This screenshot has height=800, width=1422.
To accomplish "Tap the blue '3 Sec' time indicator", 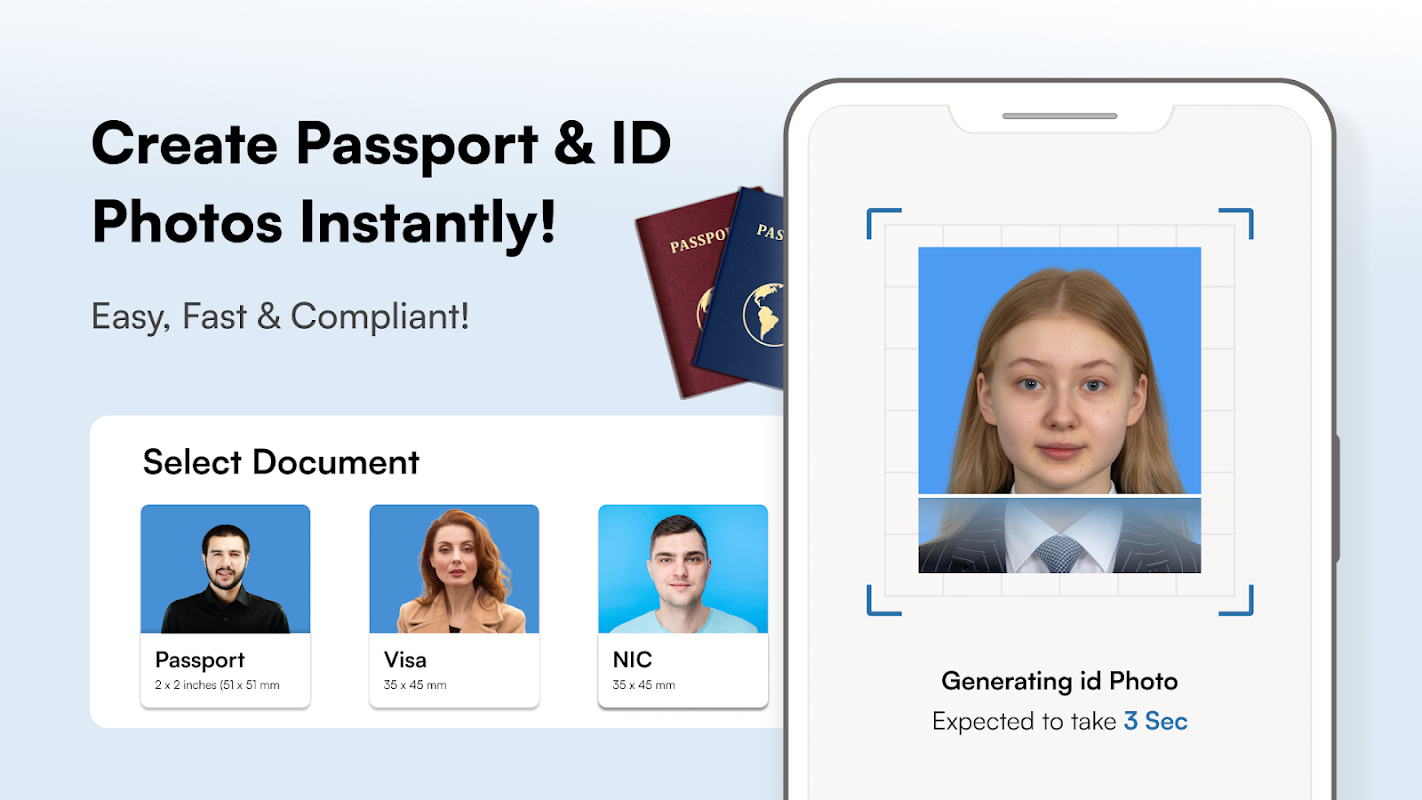I will [1156, 721].
